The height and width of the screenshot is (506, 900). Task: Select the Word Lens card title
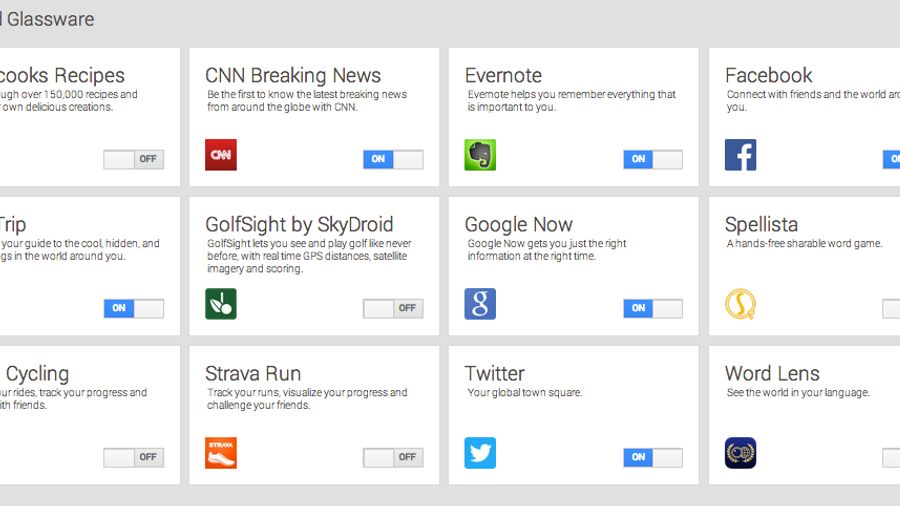(x=772, y=373)
